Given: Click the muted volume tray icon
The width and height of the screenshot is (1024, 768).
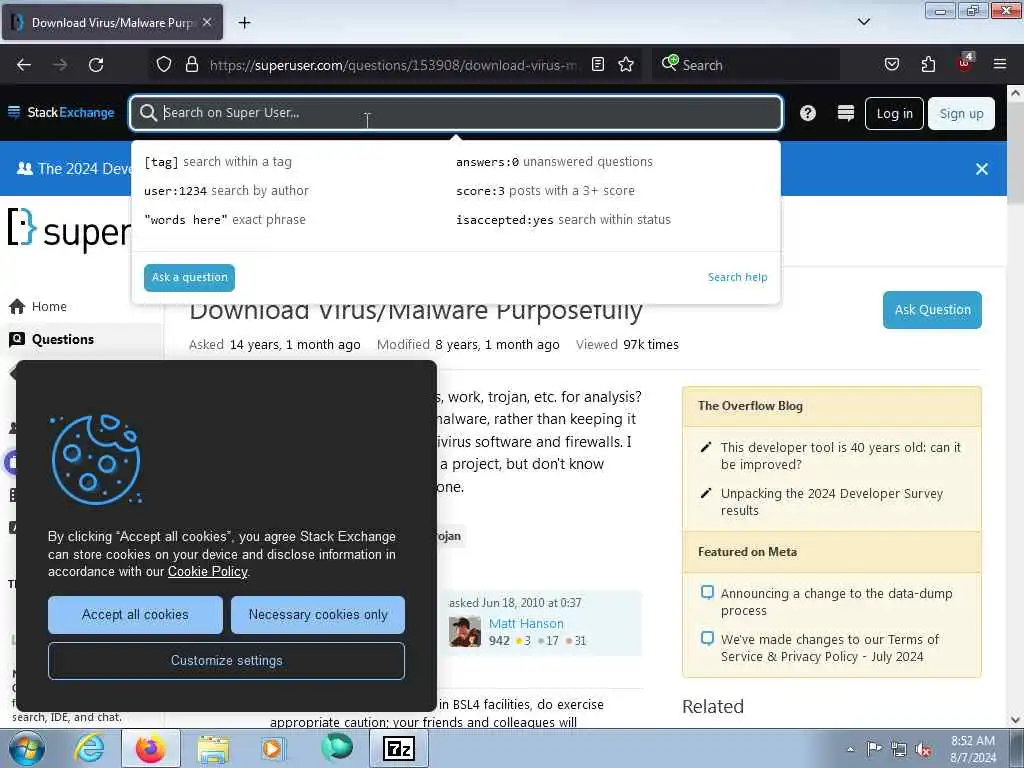Looking at the screenshot, I should pyautogui.click(x=923, y=750).
